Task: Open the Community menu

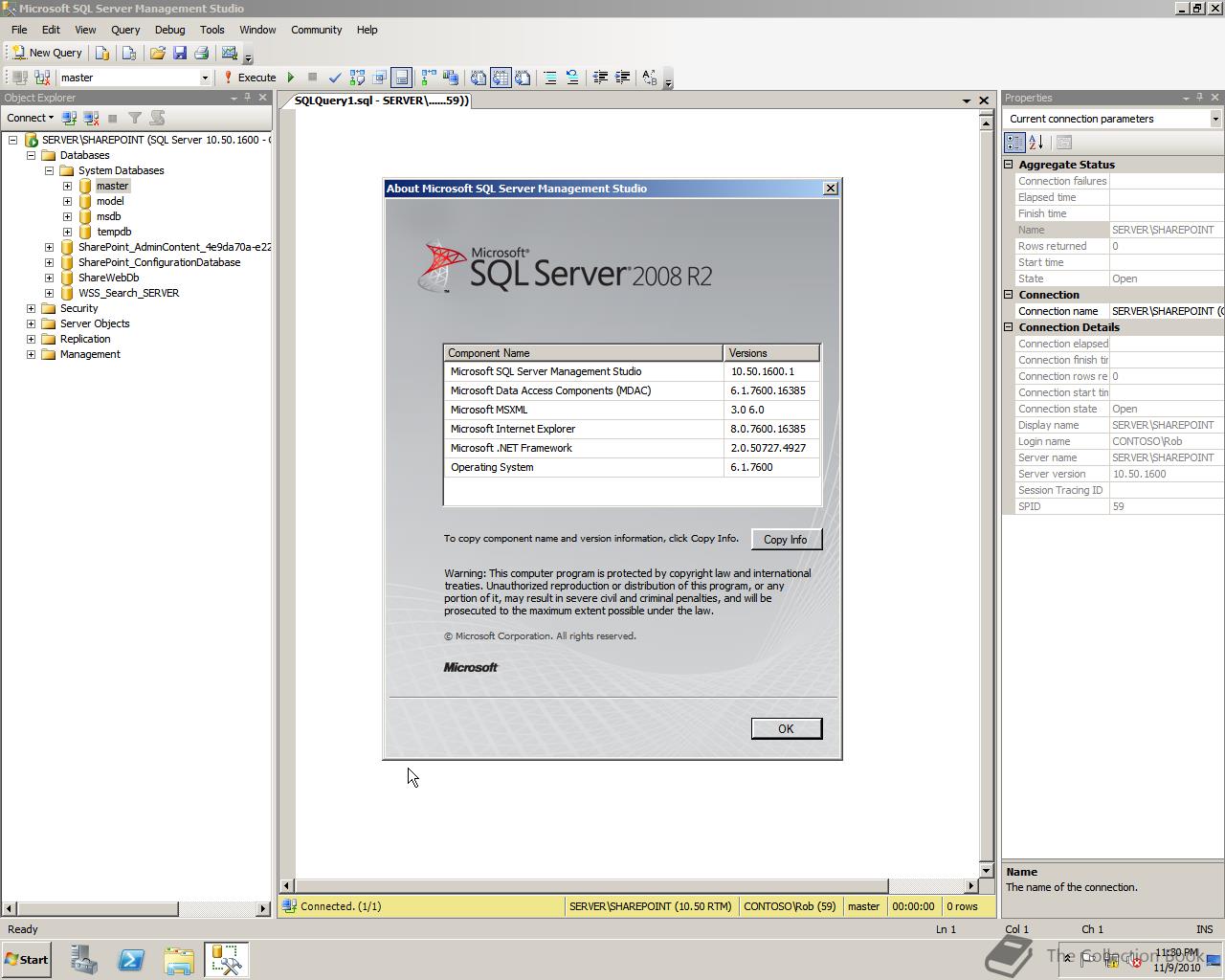Action: (x=317, y=30)
